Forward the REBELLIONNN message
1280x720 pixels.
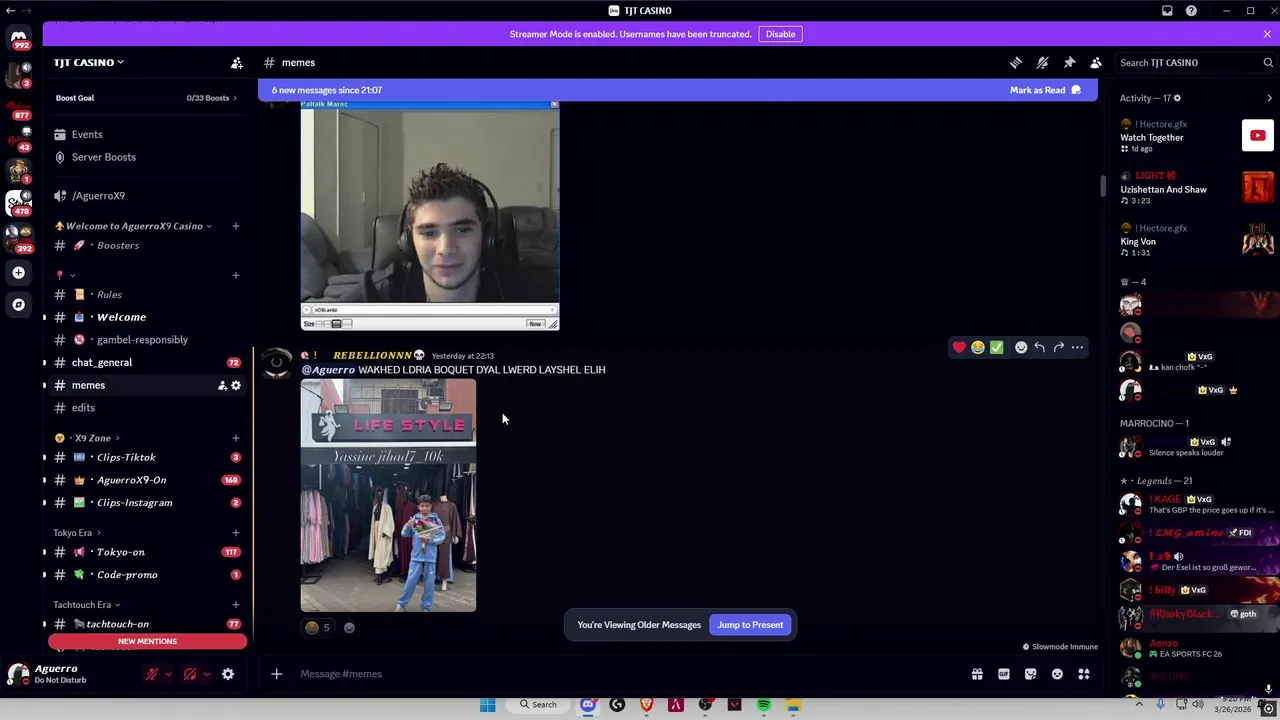pos(1059,347)
